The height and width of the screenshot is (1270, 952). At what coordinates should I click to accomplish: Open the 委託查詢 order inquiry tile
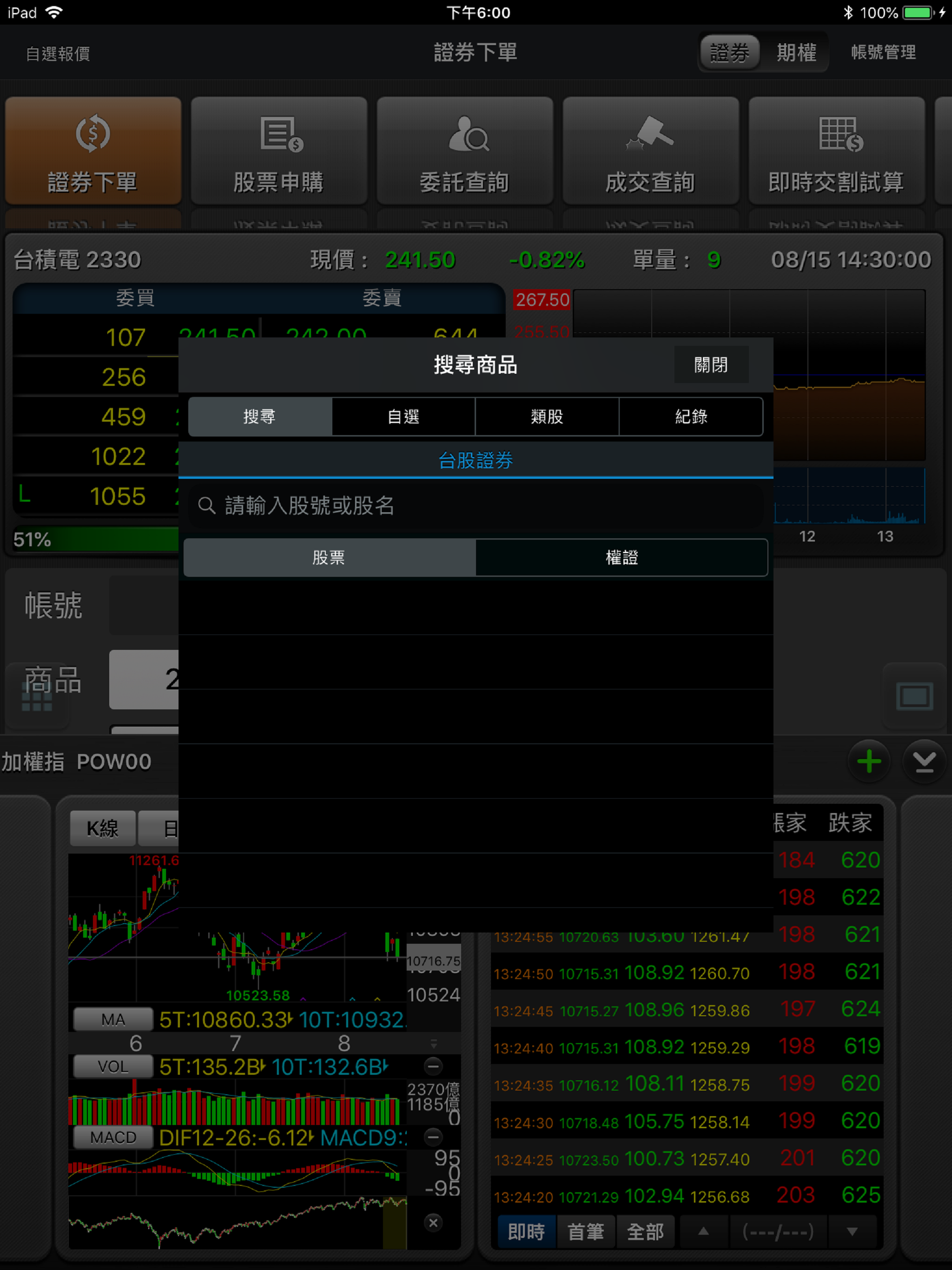(x=464, y=151)
